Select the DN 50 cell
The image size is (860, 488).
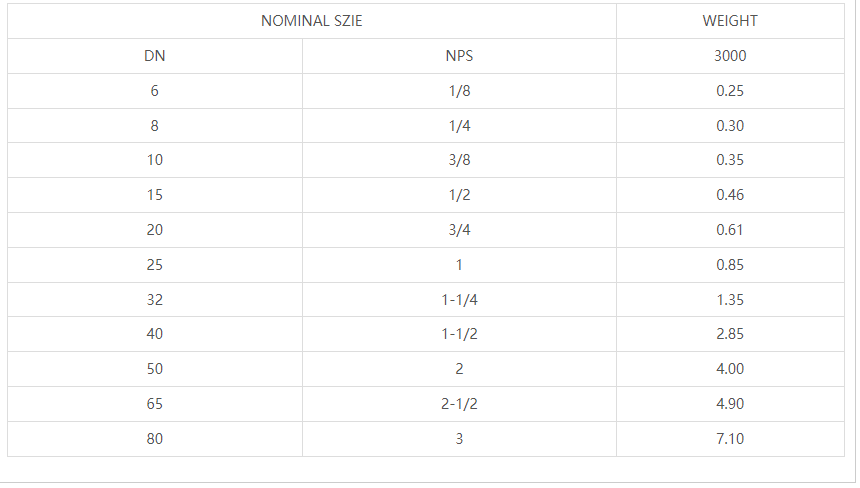click(x=155, y=369)
